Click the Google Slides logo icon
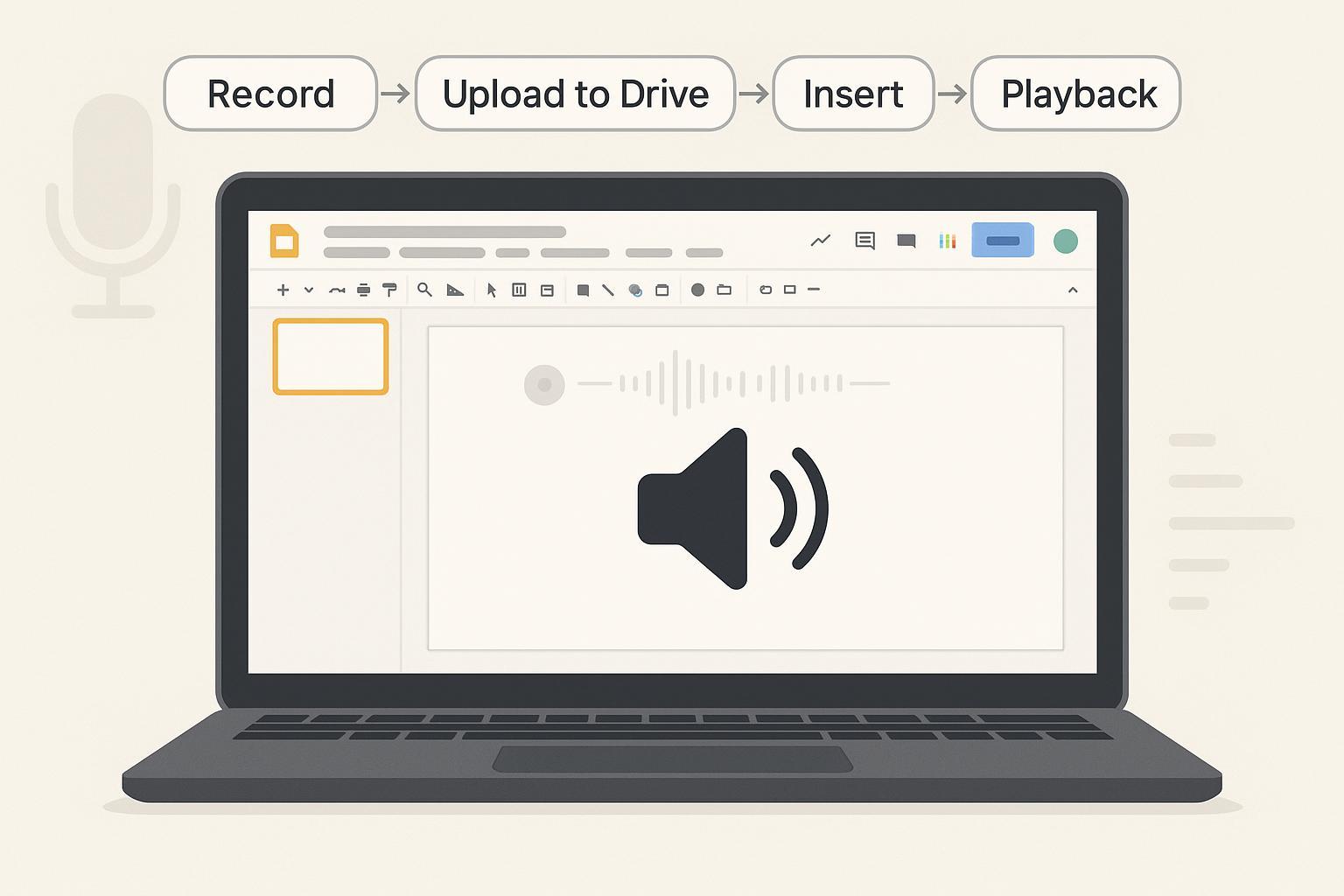This screenshot has width=1344, height=896. click(x=284, y=241)
